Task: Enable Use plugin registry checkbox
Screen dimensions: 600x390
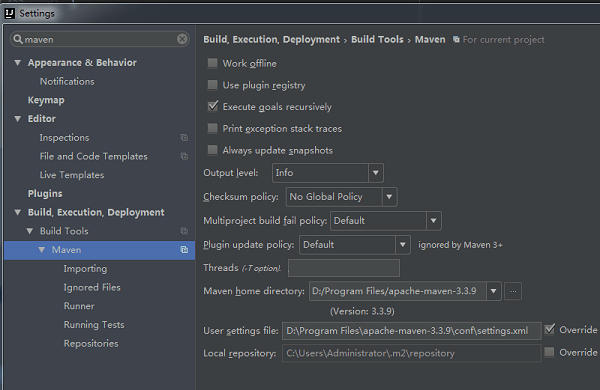Action: [212, 85]
